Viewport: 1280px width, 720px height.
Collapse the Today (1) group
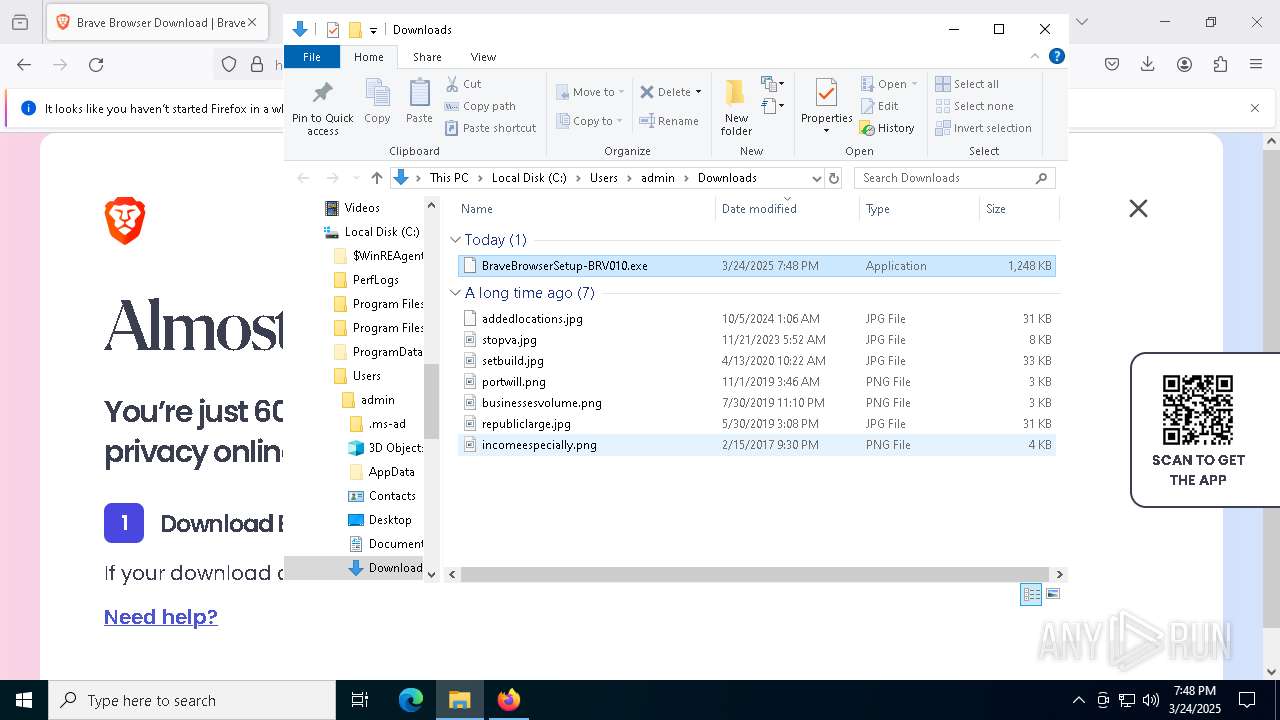(455, 240)
